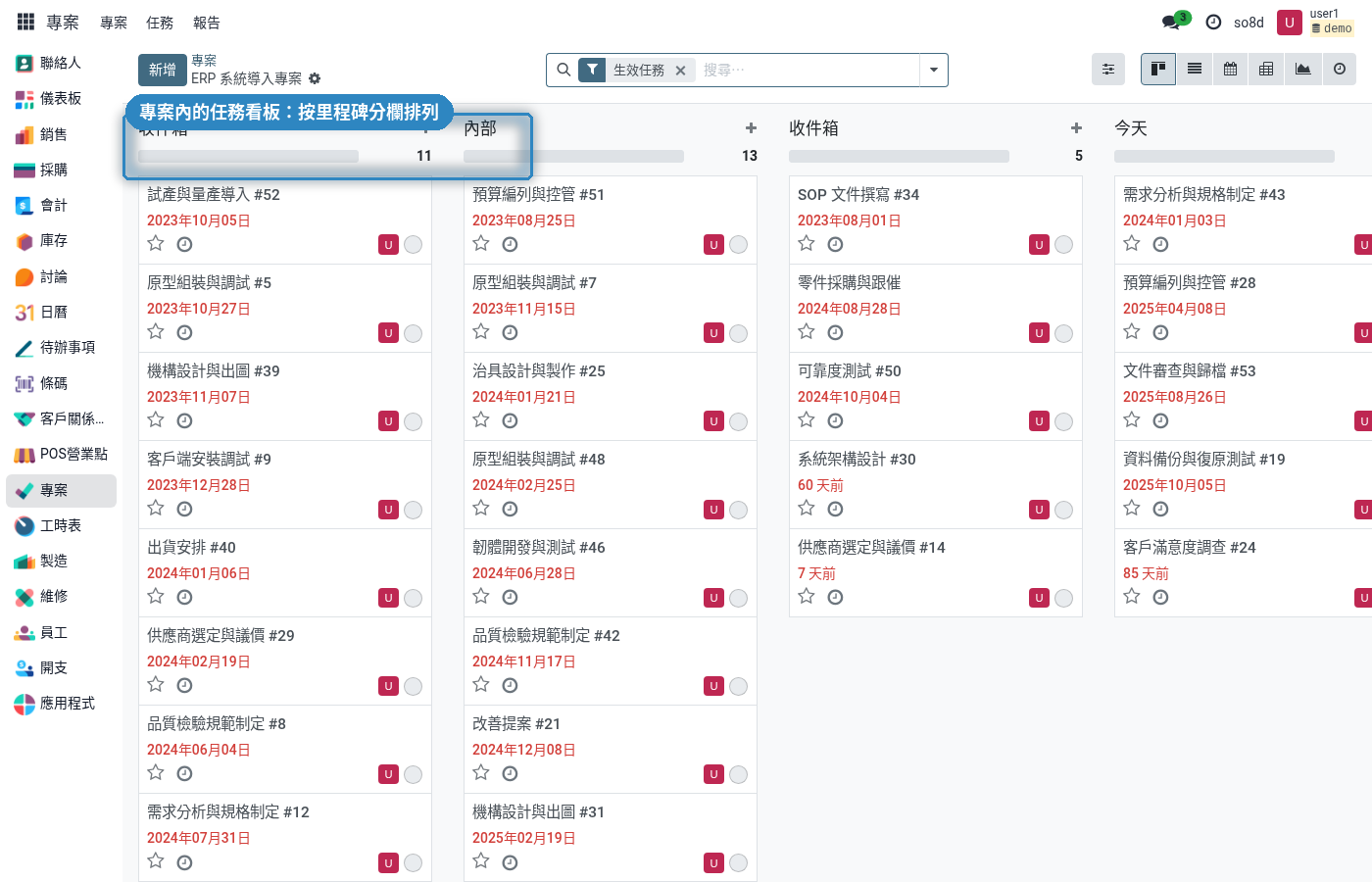Viewport: 1372px width, 882px height.
Task: Switch to the pivot table view
Action: pos(1266,69)
